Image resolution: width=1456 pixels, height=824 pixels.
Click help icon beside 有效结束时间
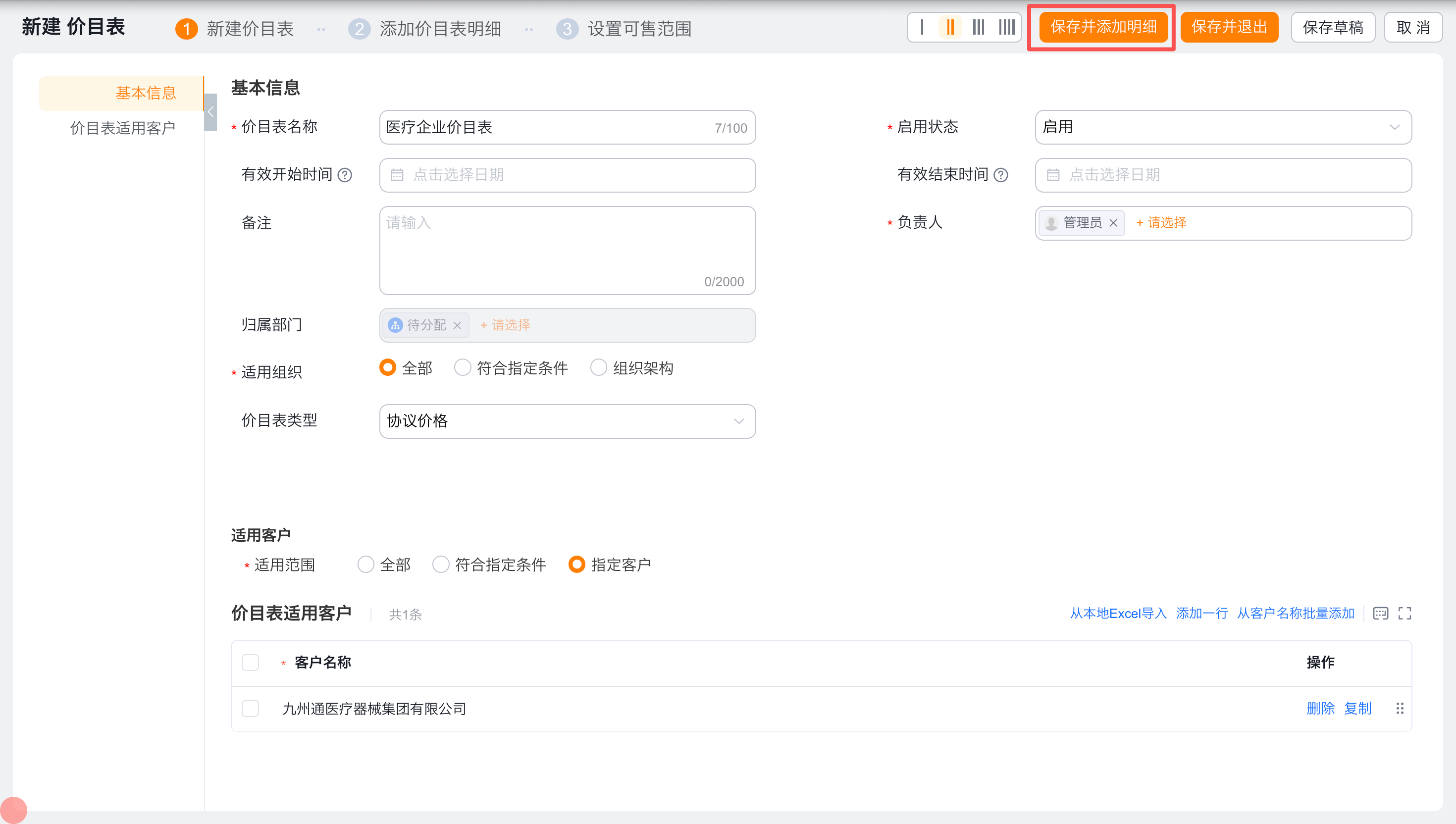tap(1001, 175)
